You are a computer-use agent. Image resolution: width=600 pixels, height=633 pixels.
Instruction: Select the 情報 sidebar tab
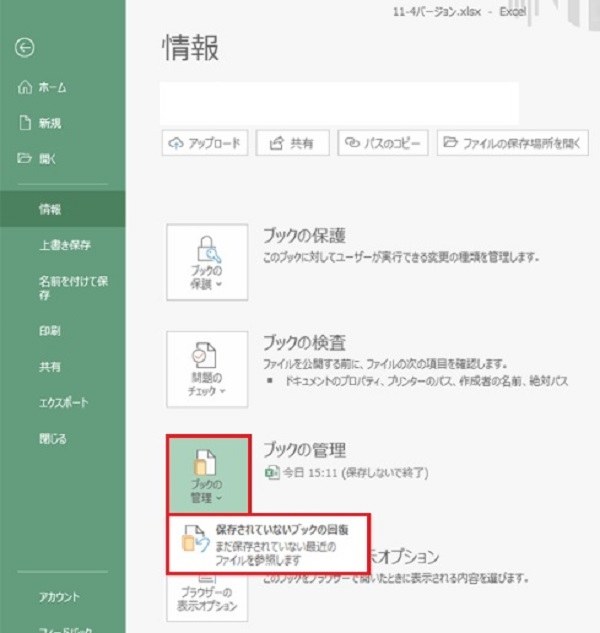tap(63, 209)
